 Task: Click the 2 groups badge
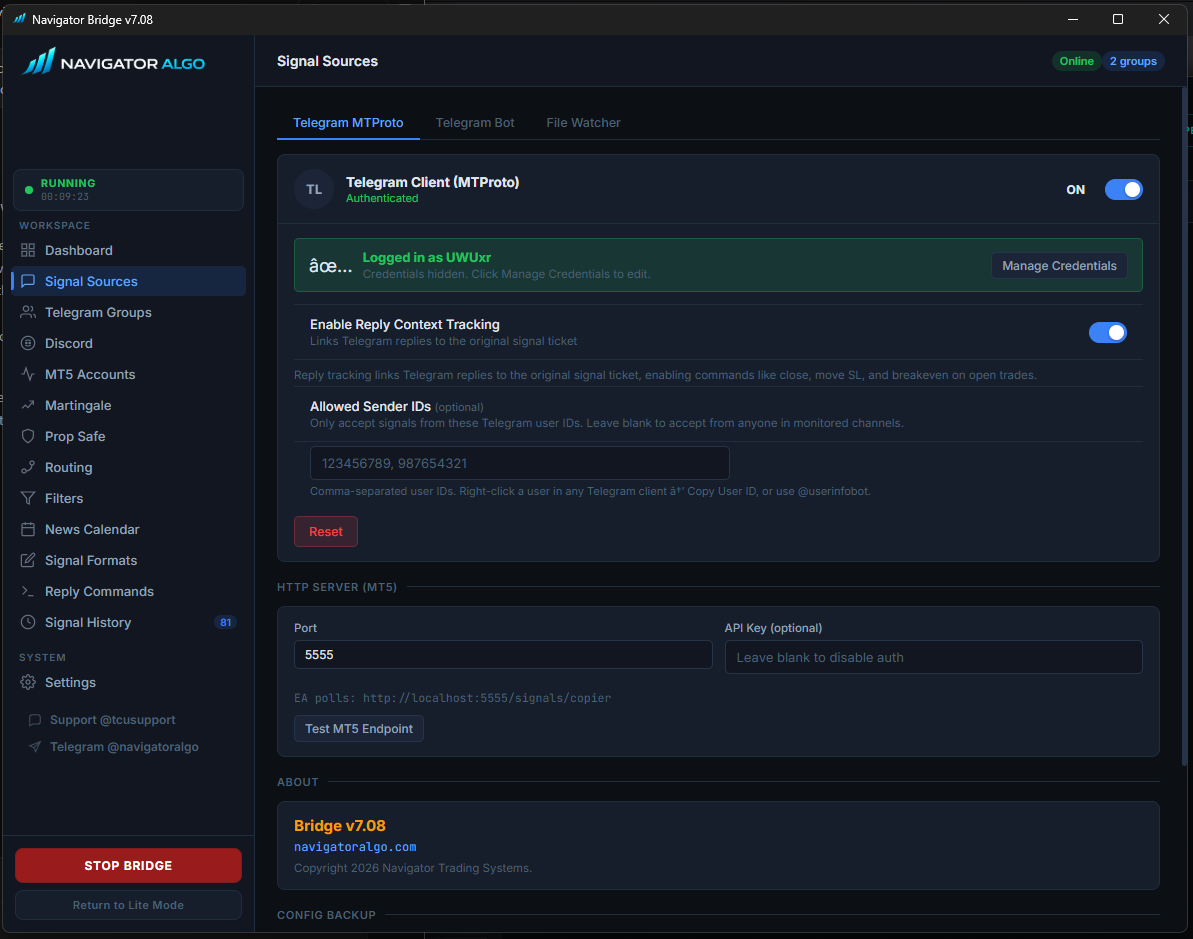[x=1133, y=61]
